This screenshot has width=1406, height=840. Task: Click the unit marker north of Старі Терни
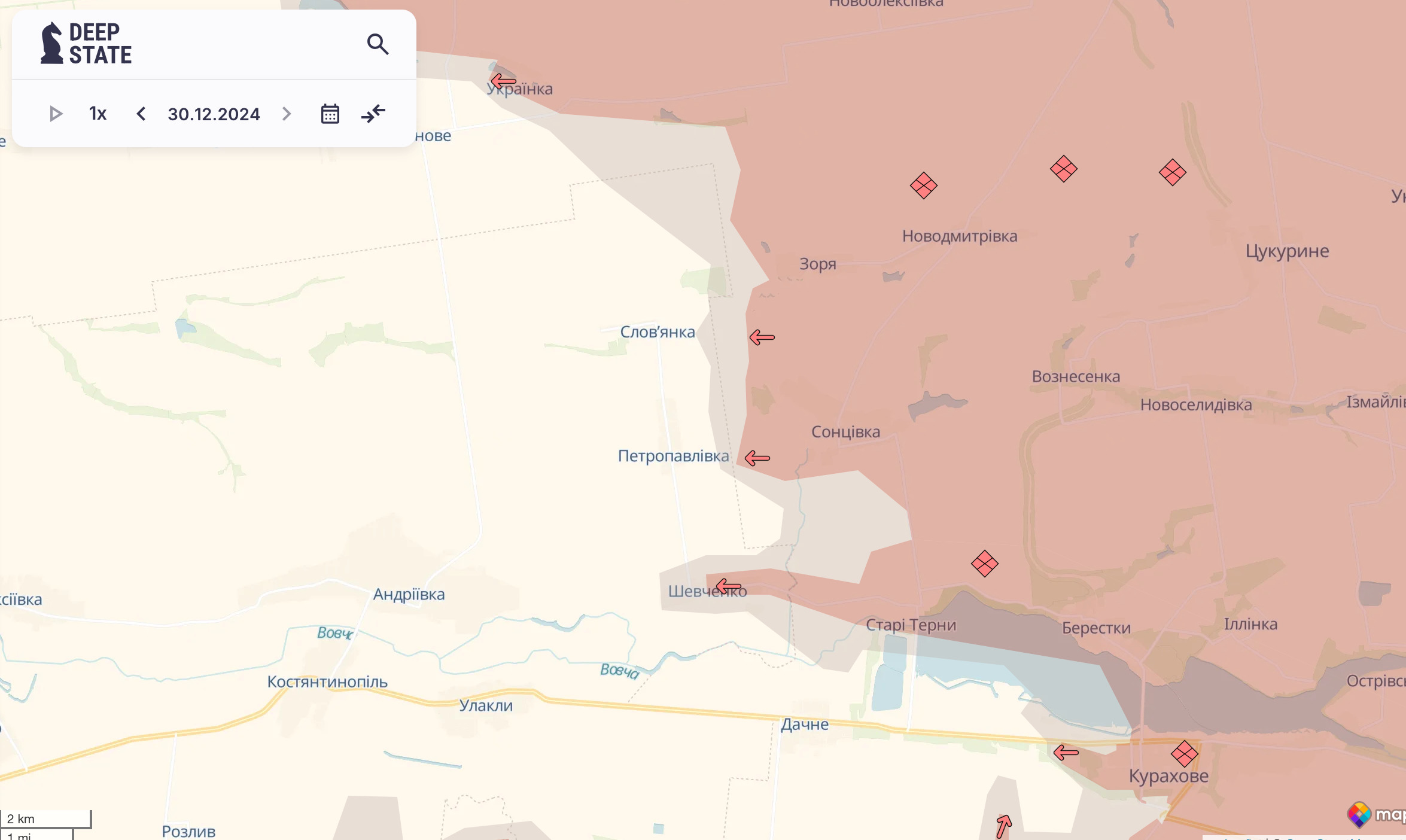coord(985,564)
